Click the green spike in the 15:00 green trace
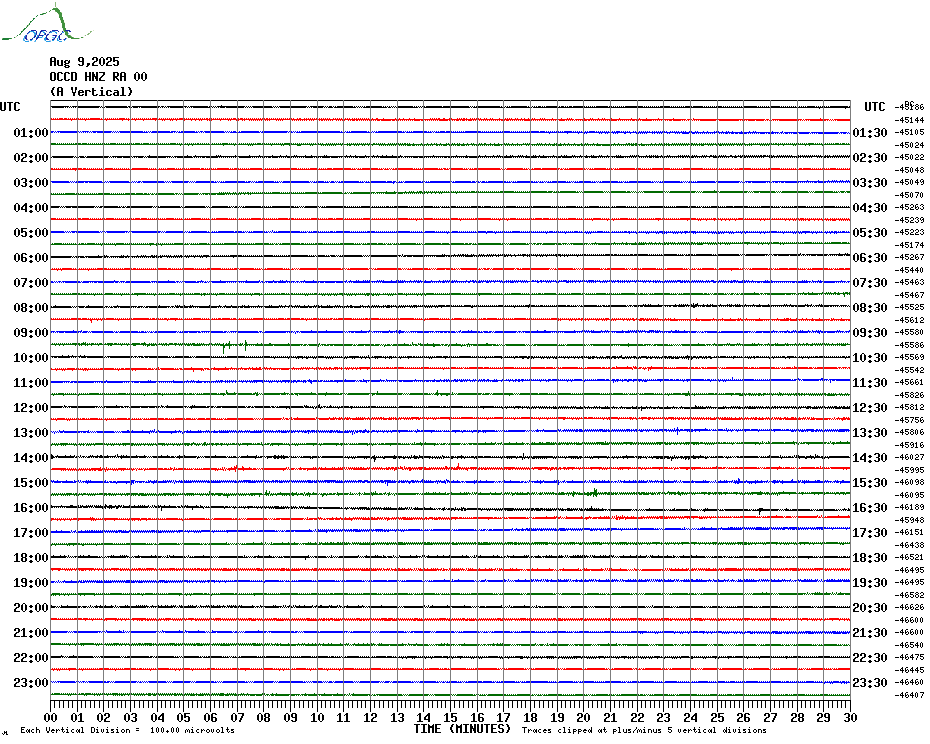 [x=594, y=492]
